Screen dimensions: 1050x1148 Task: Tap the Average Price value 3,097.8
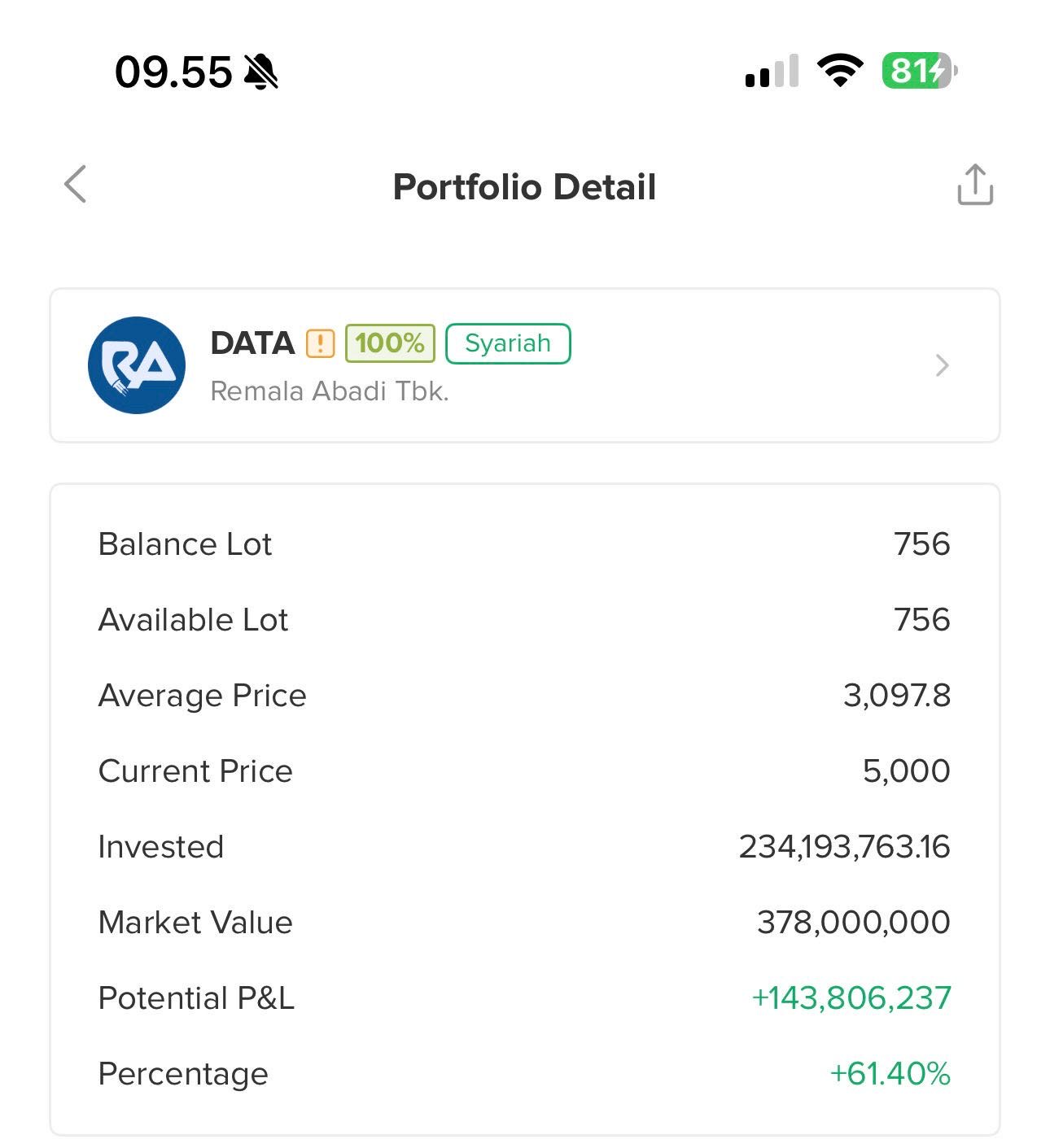[896, 696]
